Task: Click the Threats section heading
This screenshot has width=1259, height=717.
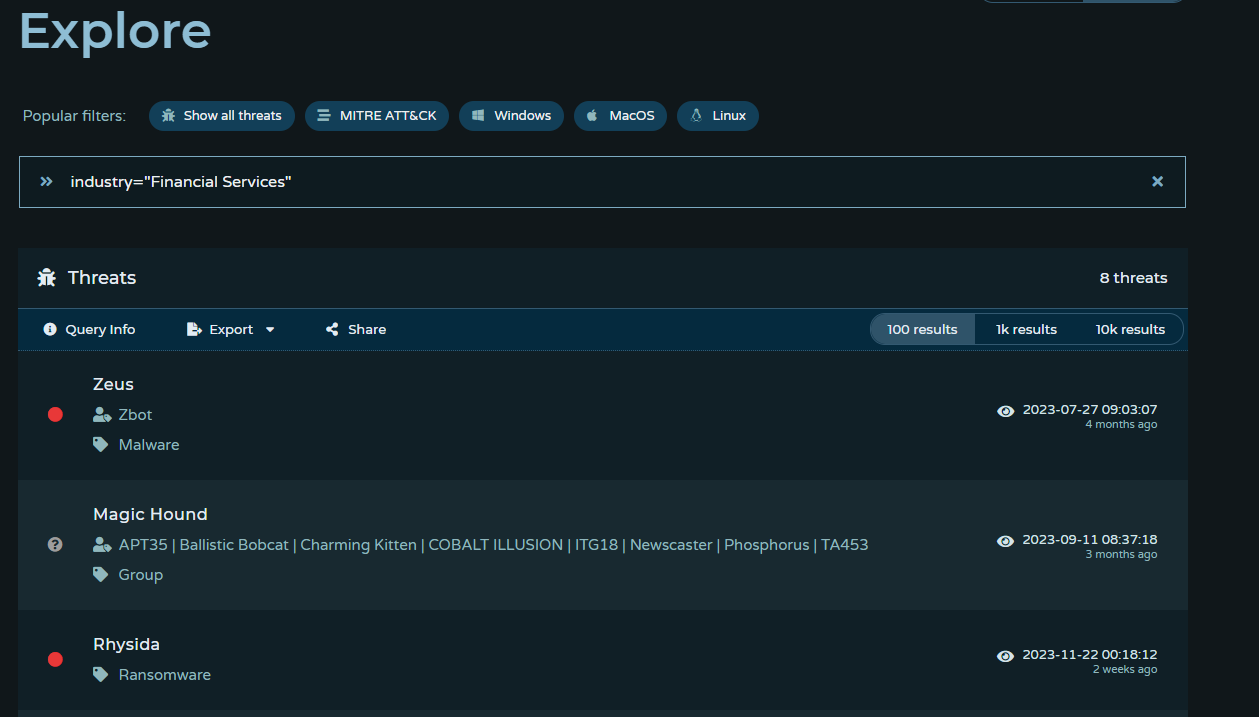Action: (x=102, y=278)
